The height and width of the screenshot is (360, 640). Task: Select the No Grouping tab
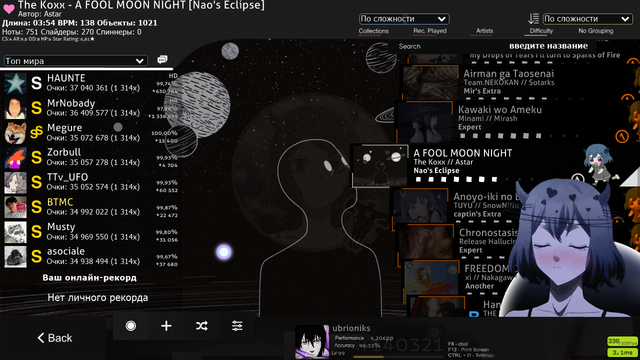[x=596, y=31]
